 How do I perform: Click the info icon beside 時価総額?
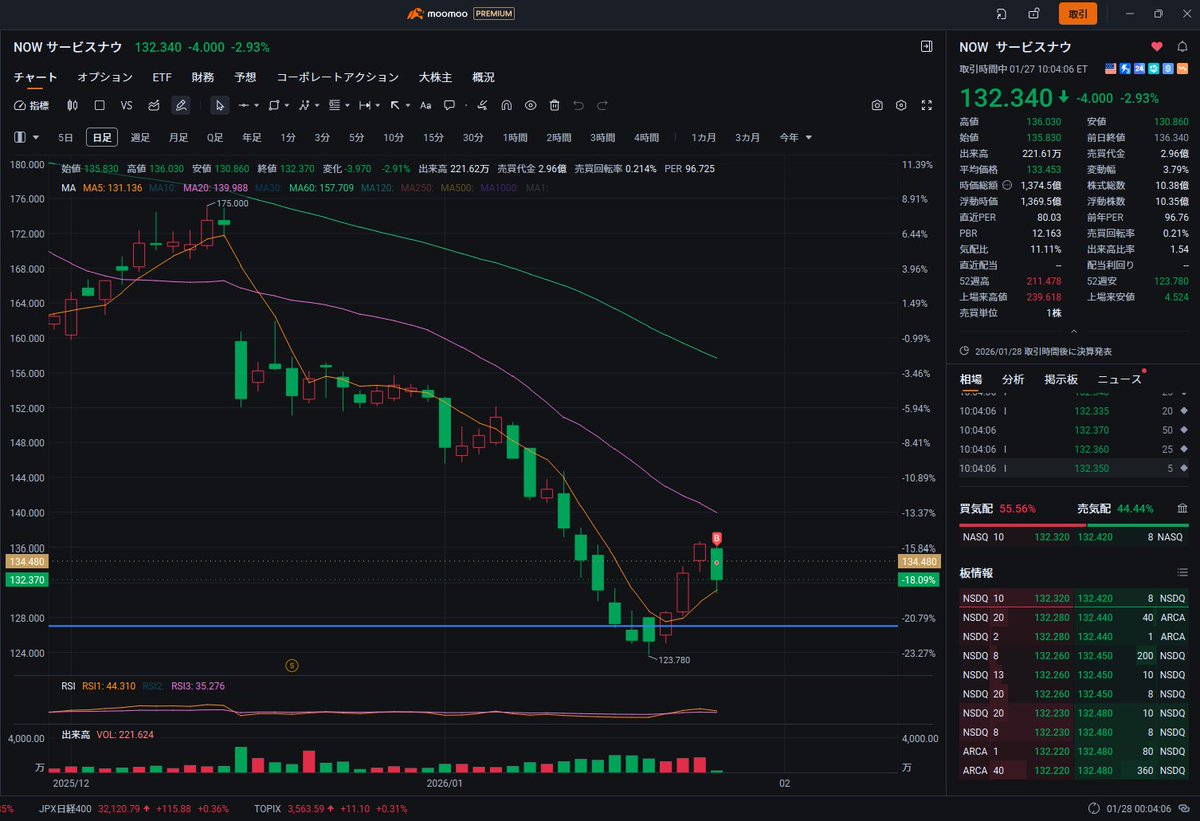coord(1007,185)
